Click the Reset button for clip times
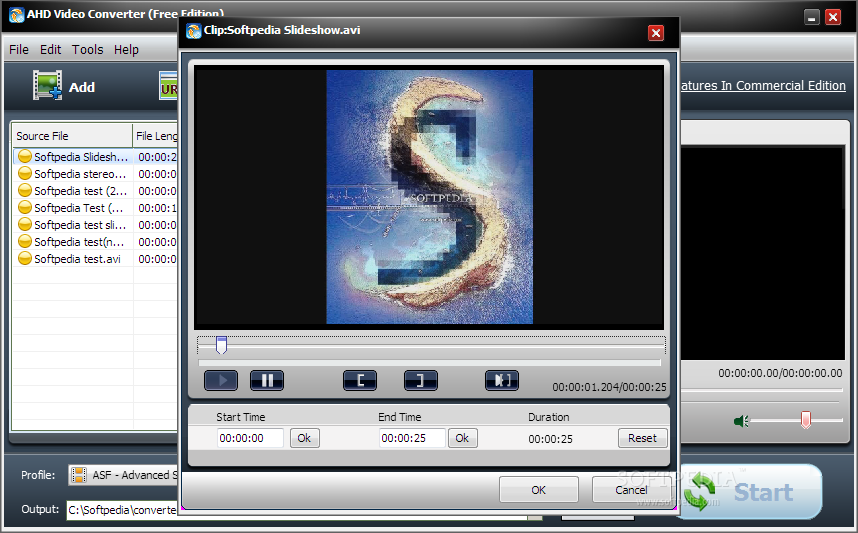The height and width of the screenshot is (533, 858). pos(642,438)
